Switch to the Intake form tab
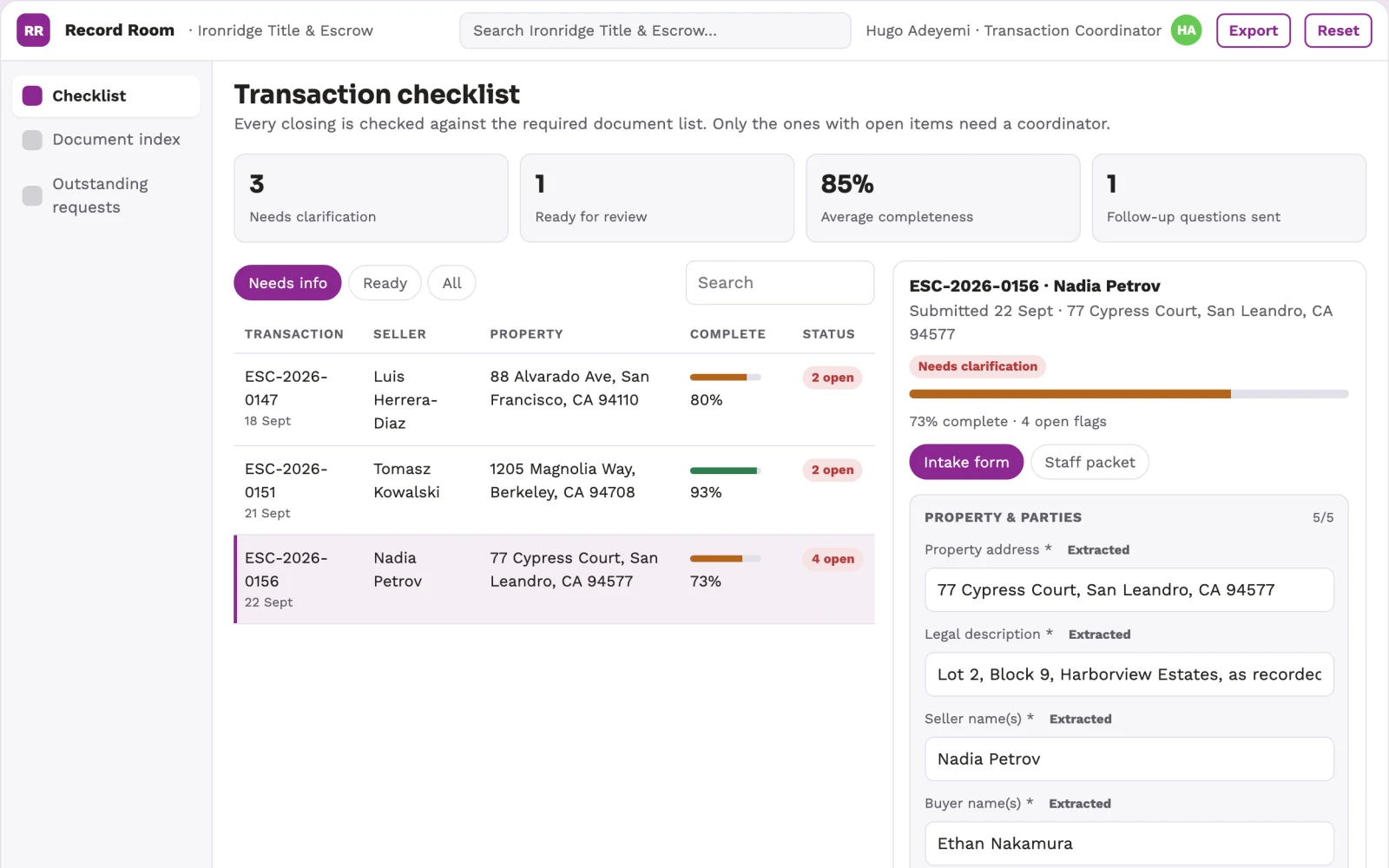1389x868 pixels. (966, 462)
